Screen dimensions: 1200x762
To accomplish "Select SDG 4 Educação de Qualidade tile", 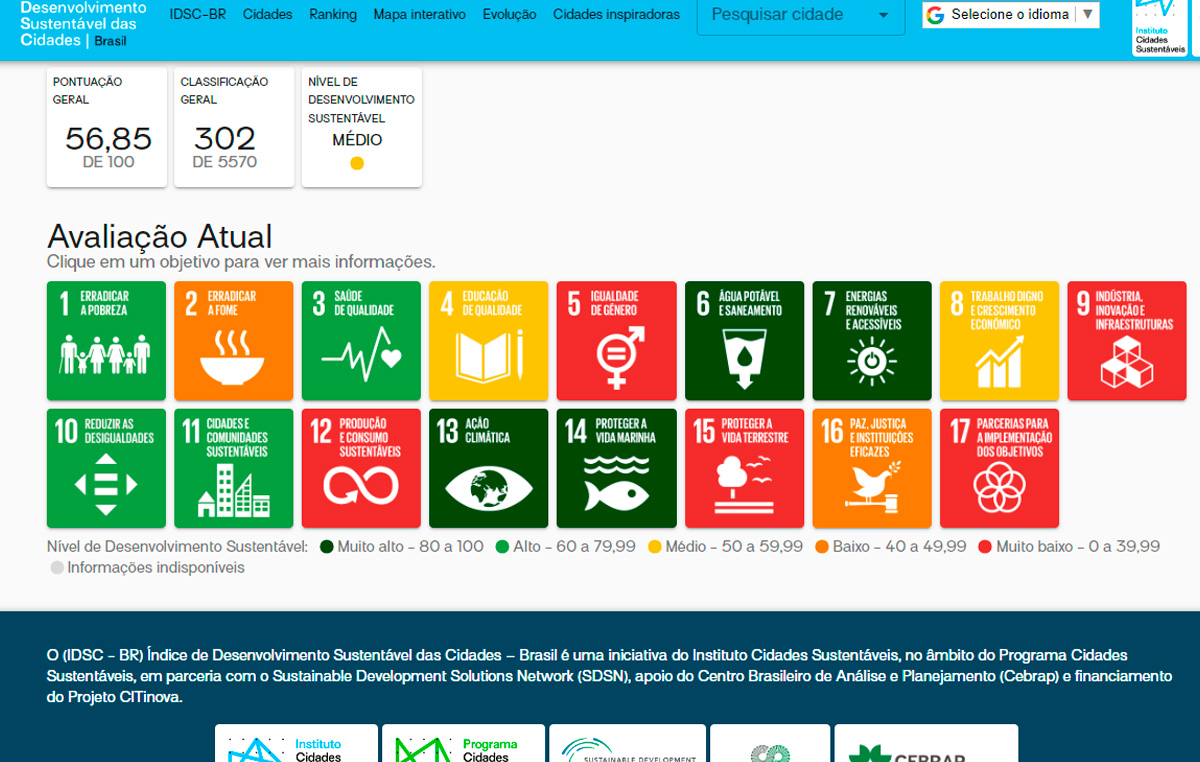I will coord(489,340).
